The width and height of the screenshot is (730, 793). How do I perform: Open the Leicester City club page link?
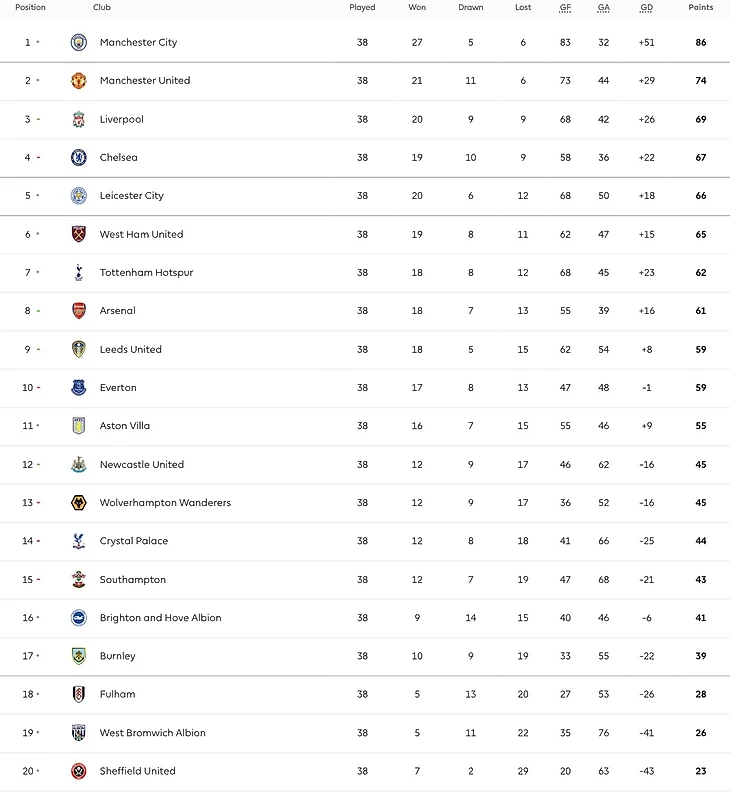point(131,196)
